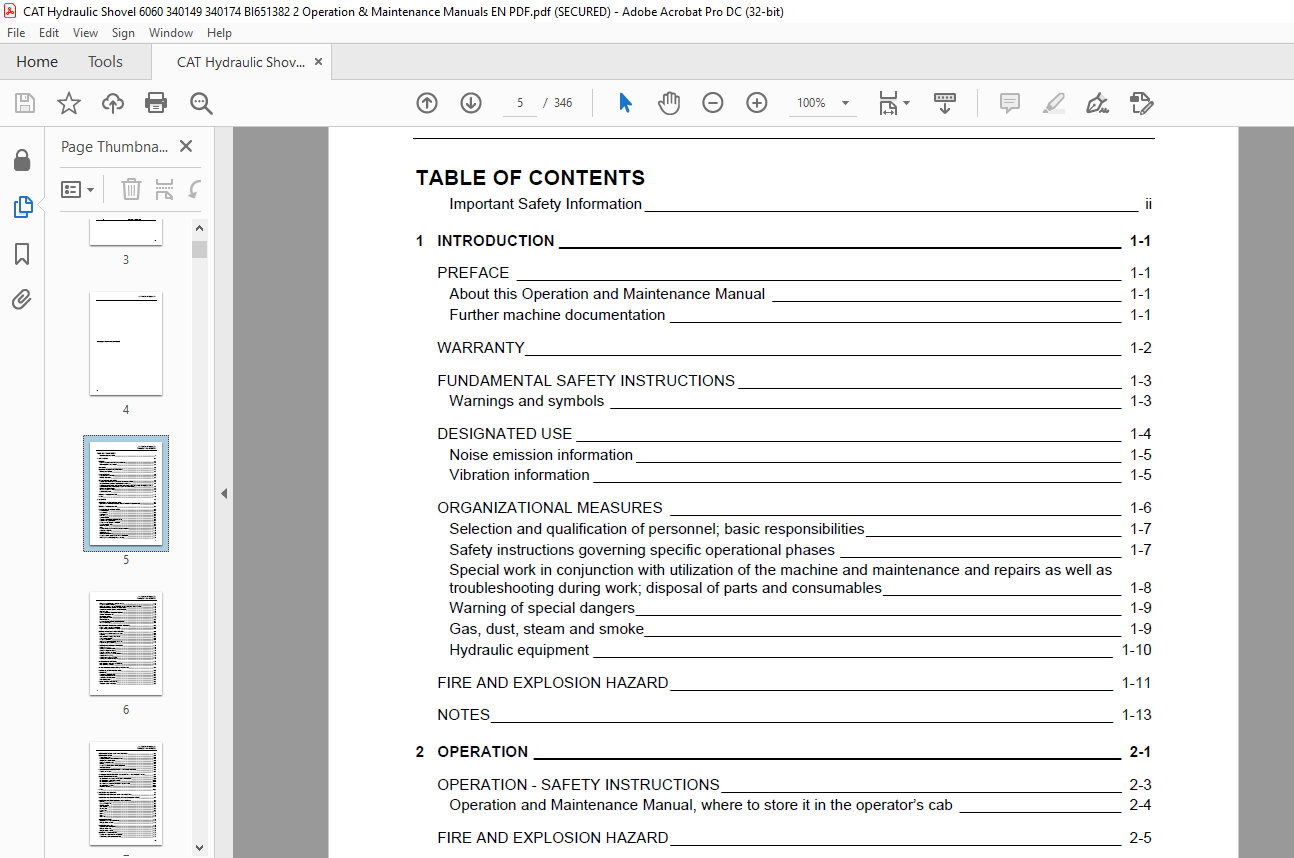This screenshot has width=1294, height=858.
Task: Click the scrolling mode keyboard icon
Action: (945, 103)
